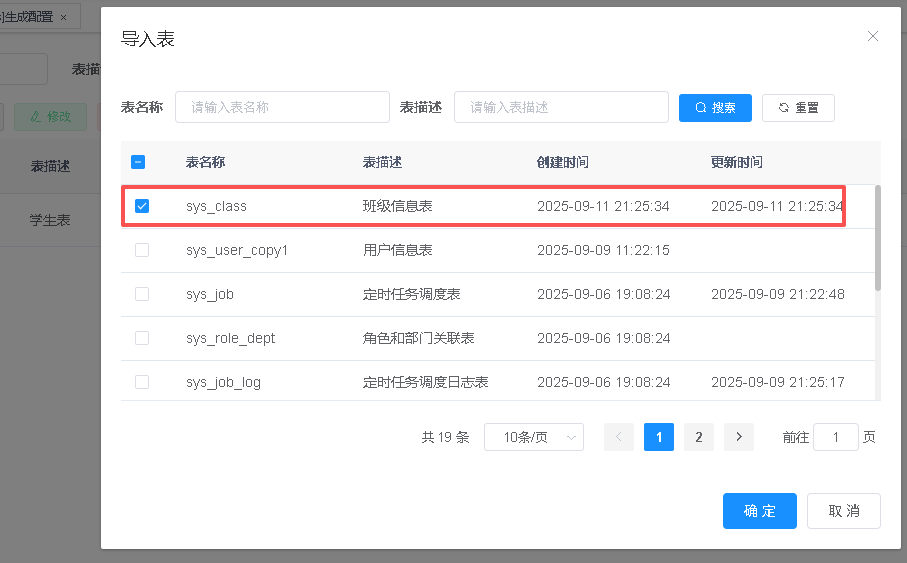907x563 pixels.
Task: Click the 搜索 search button
Action: pos(715,108)
